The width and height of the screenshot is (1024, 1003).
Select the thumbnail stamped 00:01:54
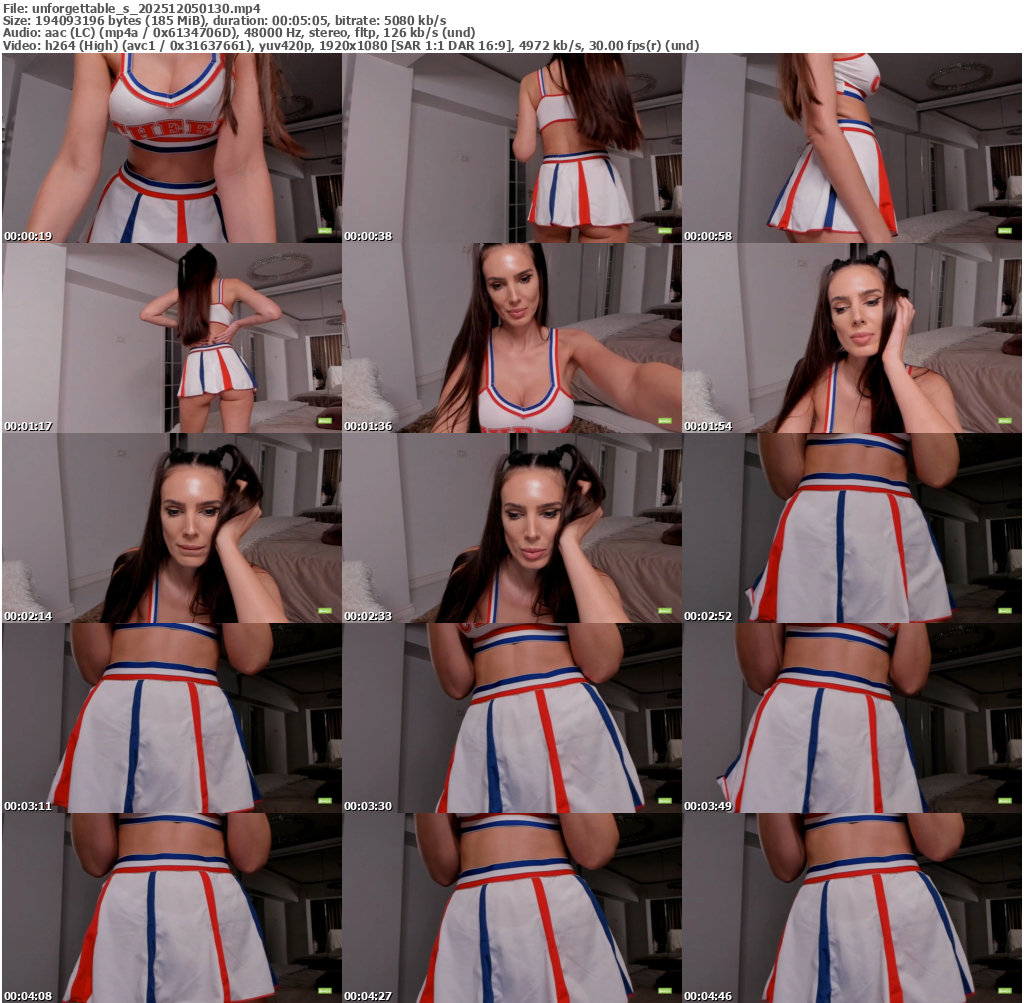click(852, 338)
